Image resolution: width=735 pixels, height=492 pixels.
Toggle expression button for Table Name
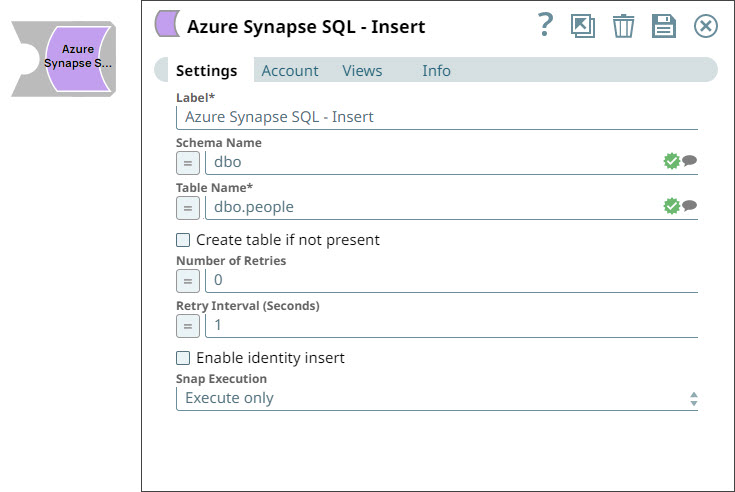(188, 208)
